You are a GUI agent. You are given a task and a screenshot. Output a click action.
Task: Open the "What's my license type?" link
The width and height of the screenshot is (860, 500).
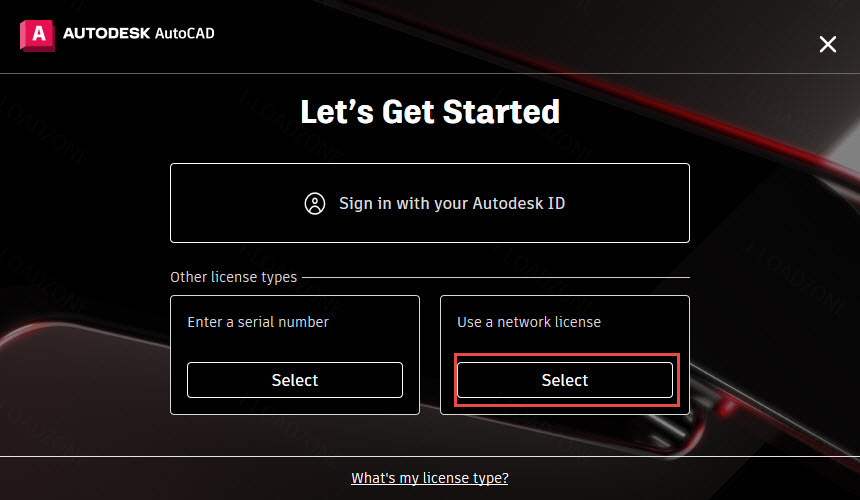[x=430, y=478]
